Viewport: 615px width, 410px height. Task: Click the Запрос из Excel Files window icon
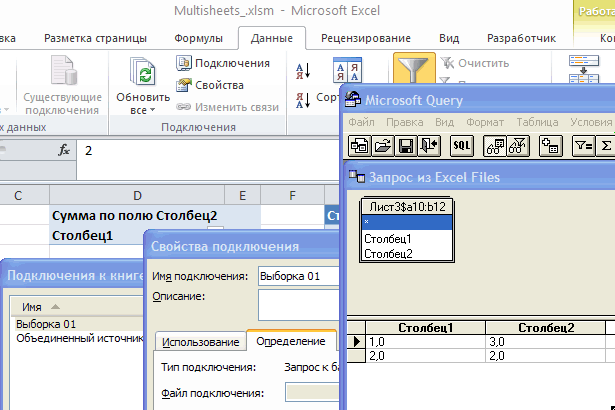pyautogui.click(x=357, y=176)
